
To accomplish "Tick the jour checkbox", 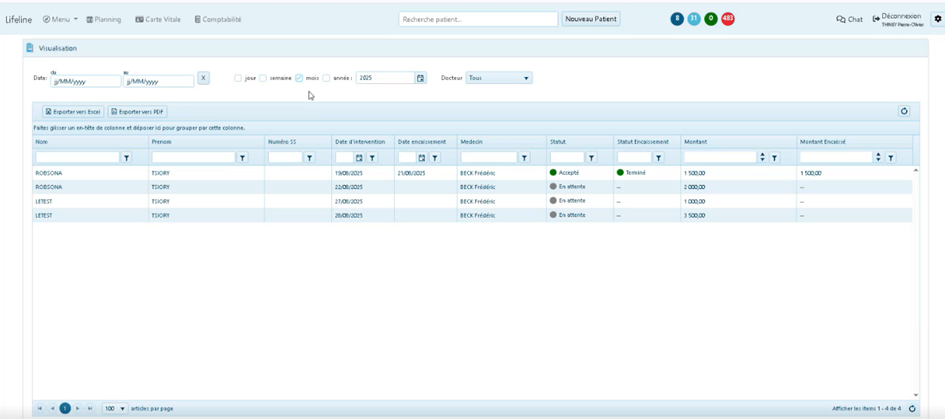I will 238,78.
